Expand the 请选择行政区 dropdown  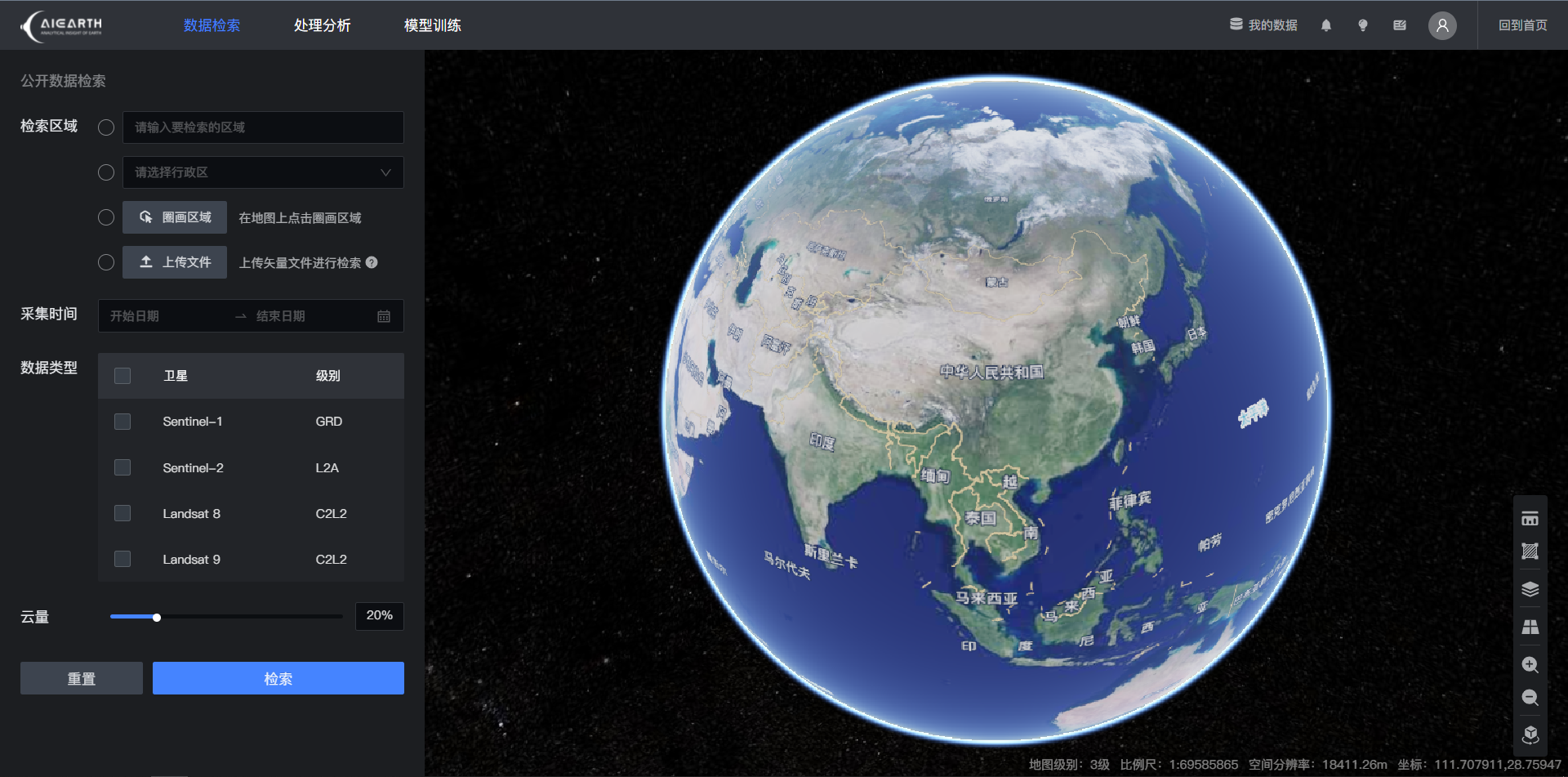[x=263, y=172]
